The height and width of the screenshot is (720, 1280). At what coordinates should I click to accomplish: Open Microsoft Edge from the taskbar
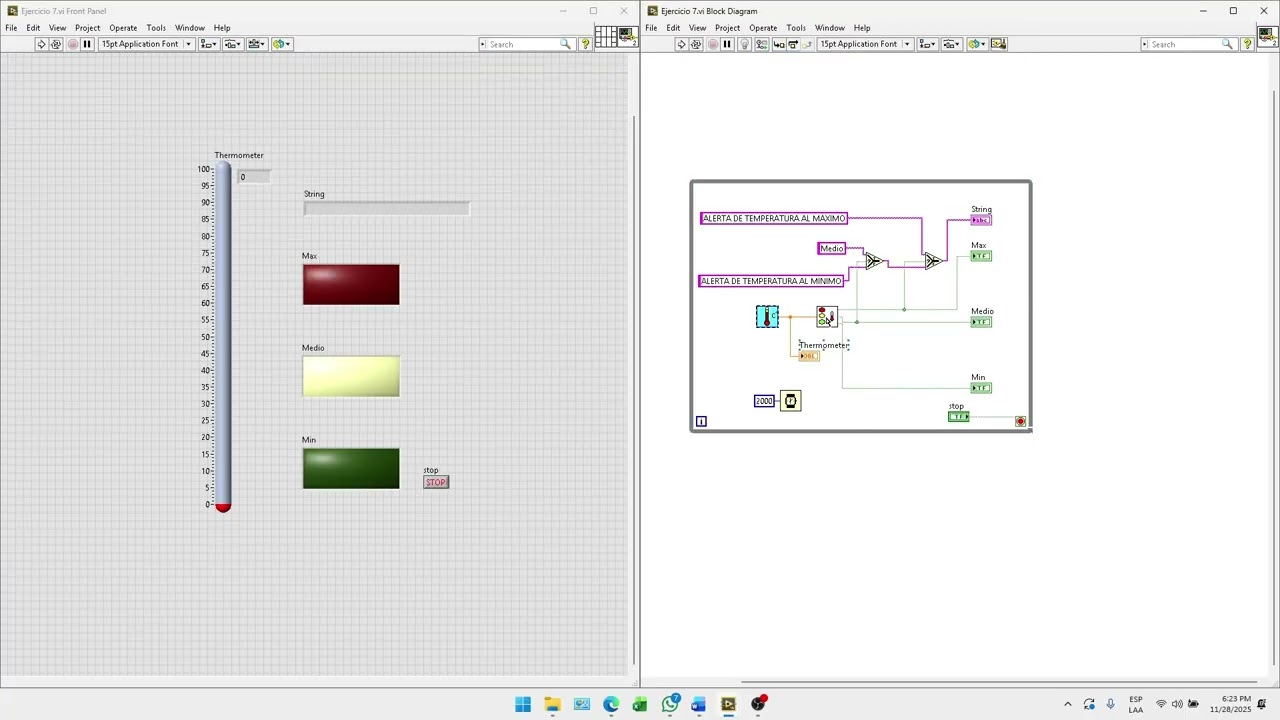pos(611,704)
